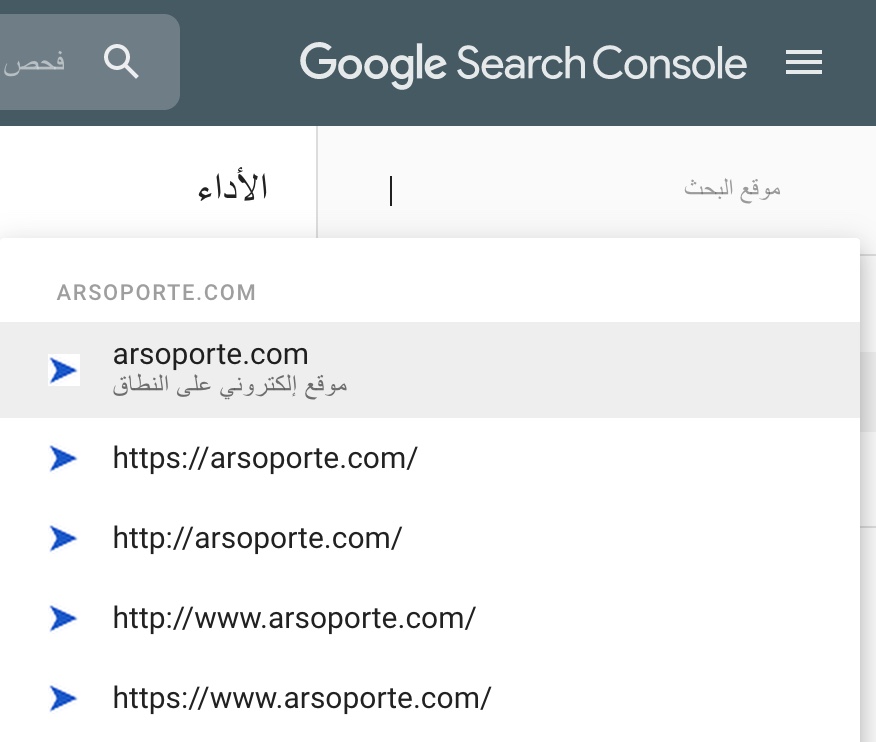This screenshot has height=742, width=876.
Task: Select the arsoporte.com domain property
Action: click(430, 370)
